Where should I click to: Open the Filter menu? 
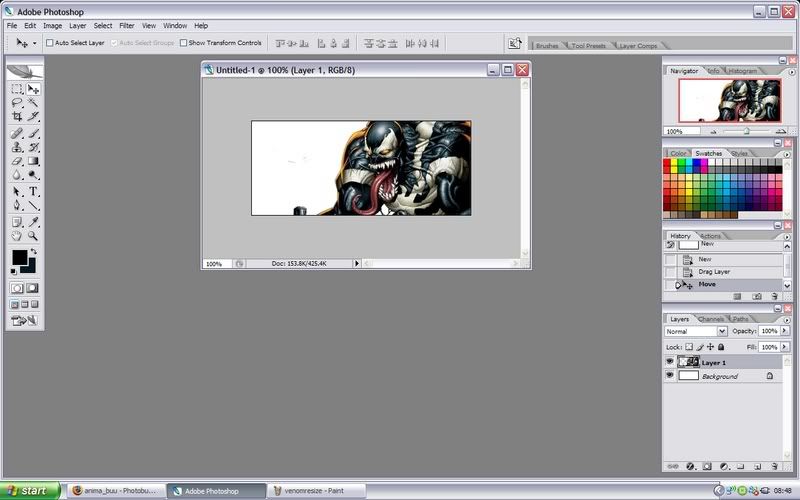(x=127, y=26)
